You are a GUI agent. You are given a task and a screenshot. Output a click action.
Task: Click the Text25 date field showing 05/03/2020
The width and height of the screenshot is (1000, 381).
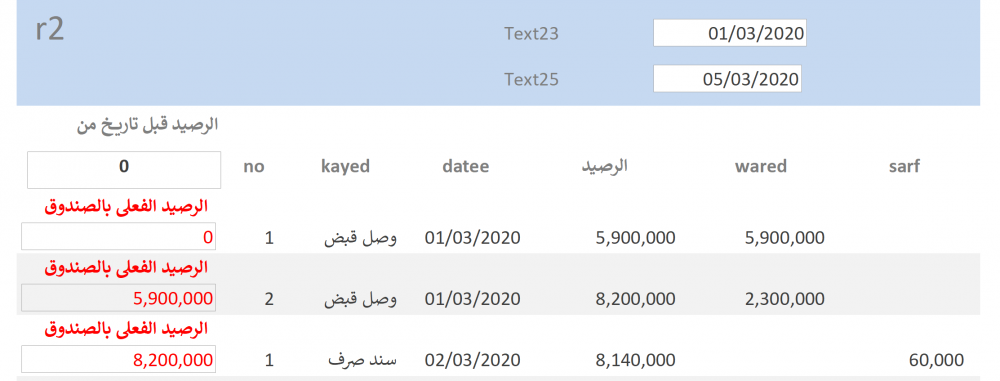727,79
